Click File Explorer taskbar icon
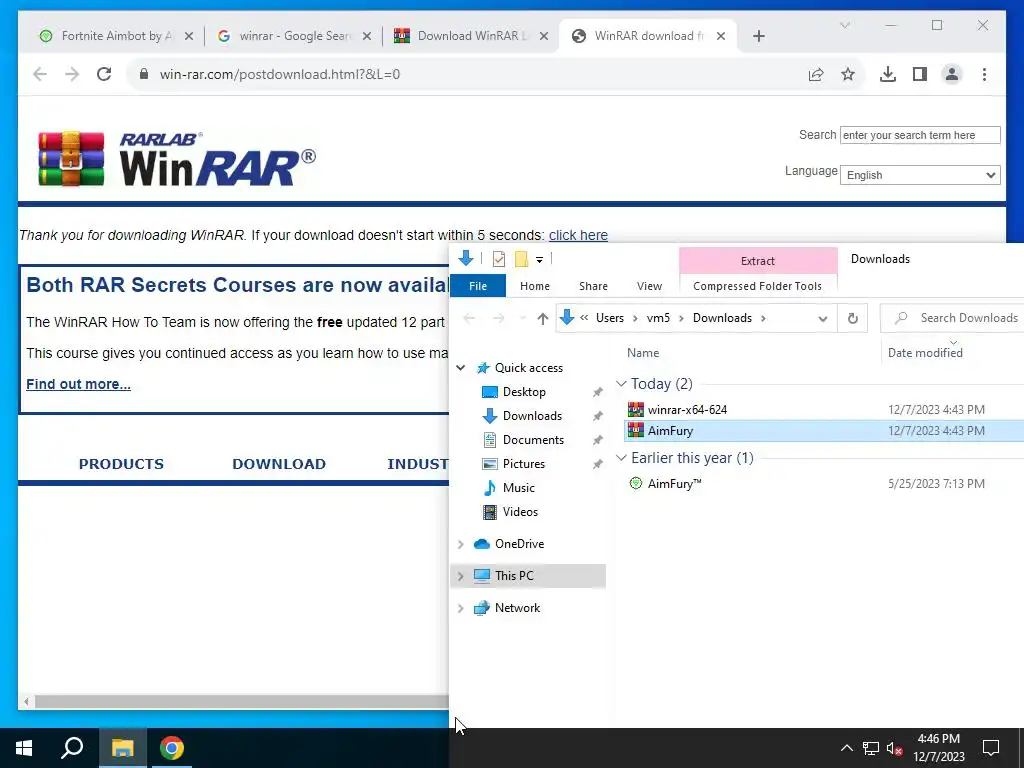 [x=122, y=748]
